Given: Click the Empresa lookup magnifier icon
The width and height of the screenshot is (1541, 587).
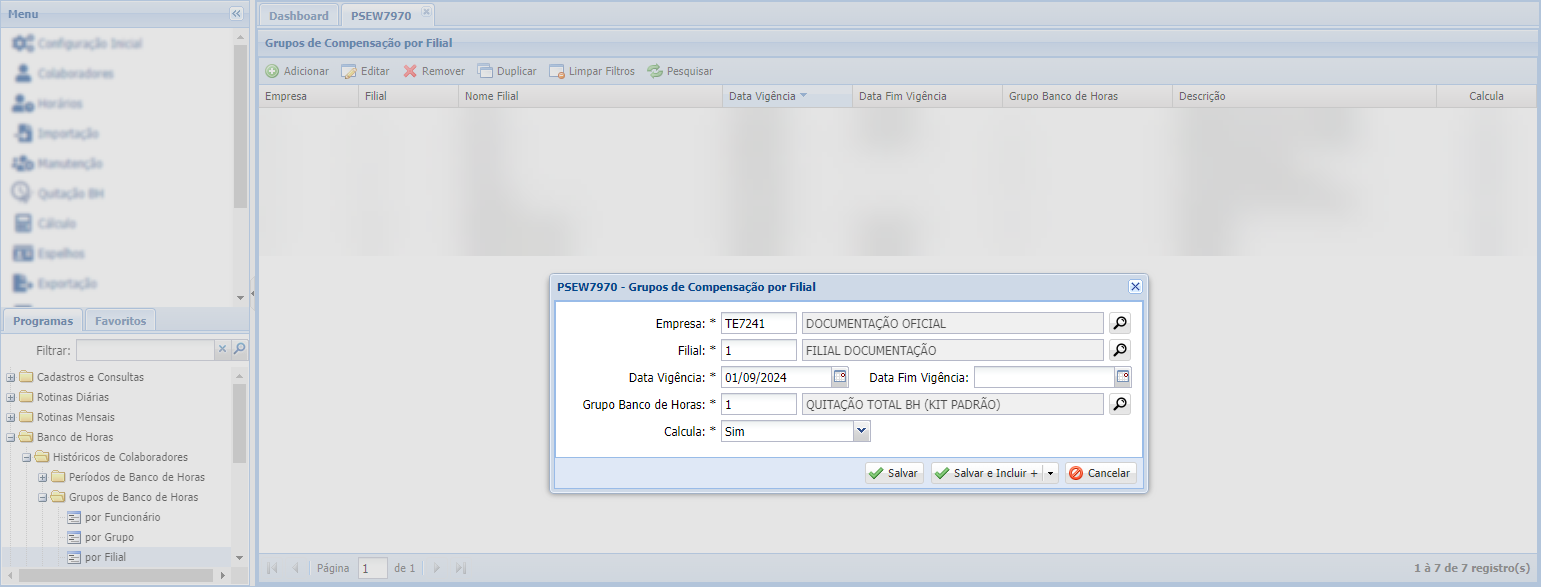Looking at the screenshot, I should pos(1120,323).
